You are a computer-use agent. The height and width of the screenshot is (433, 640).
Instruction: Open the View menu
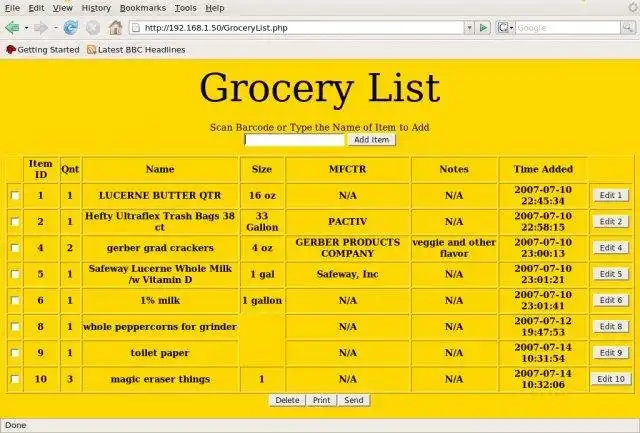(x=62, y=8)
